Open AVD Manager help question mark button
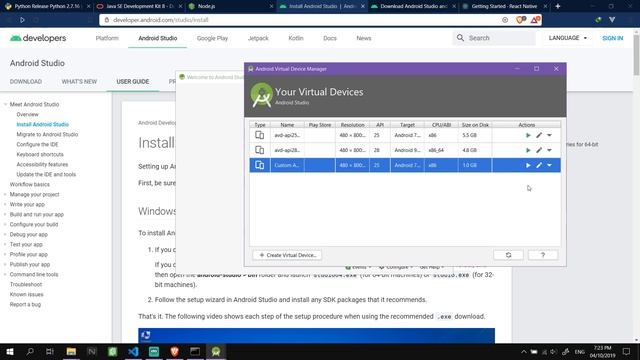The image size is (640, 360). click(542, 255)
